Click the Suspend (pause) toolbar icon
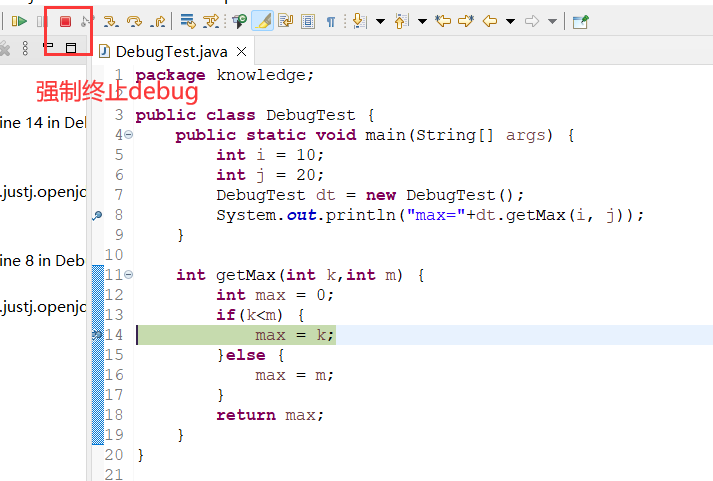Image resolution: width=713 pixels, height=481 pixels. coord(42,21)
